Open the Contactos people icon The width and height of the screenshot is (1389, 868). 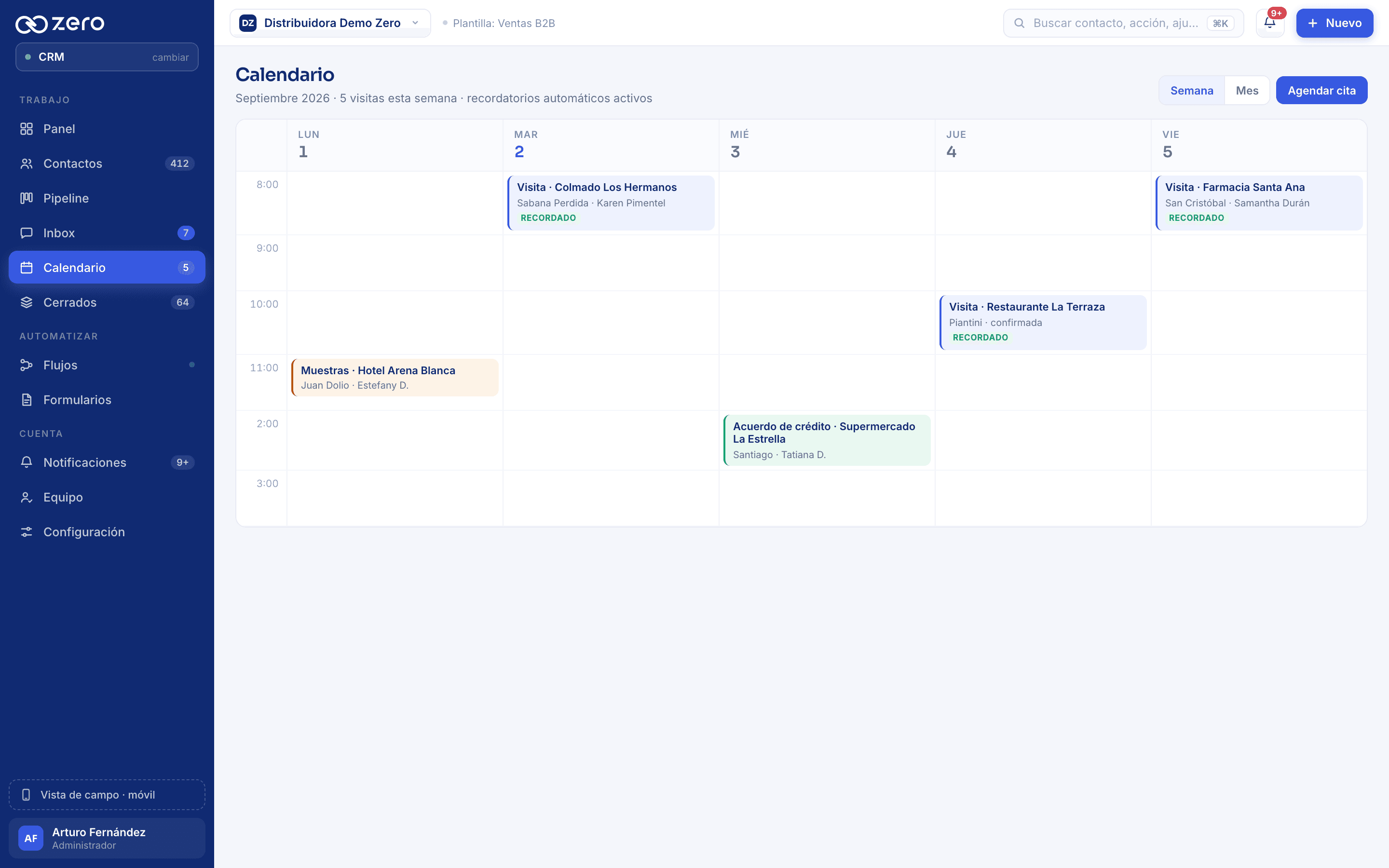[27, 163]
